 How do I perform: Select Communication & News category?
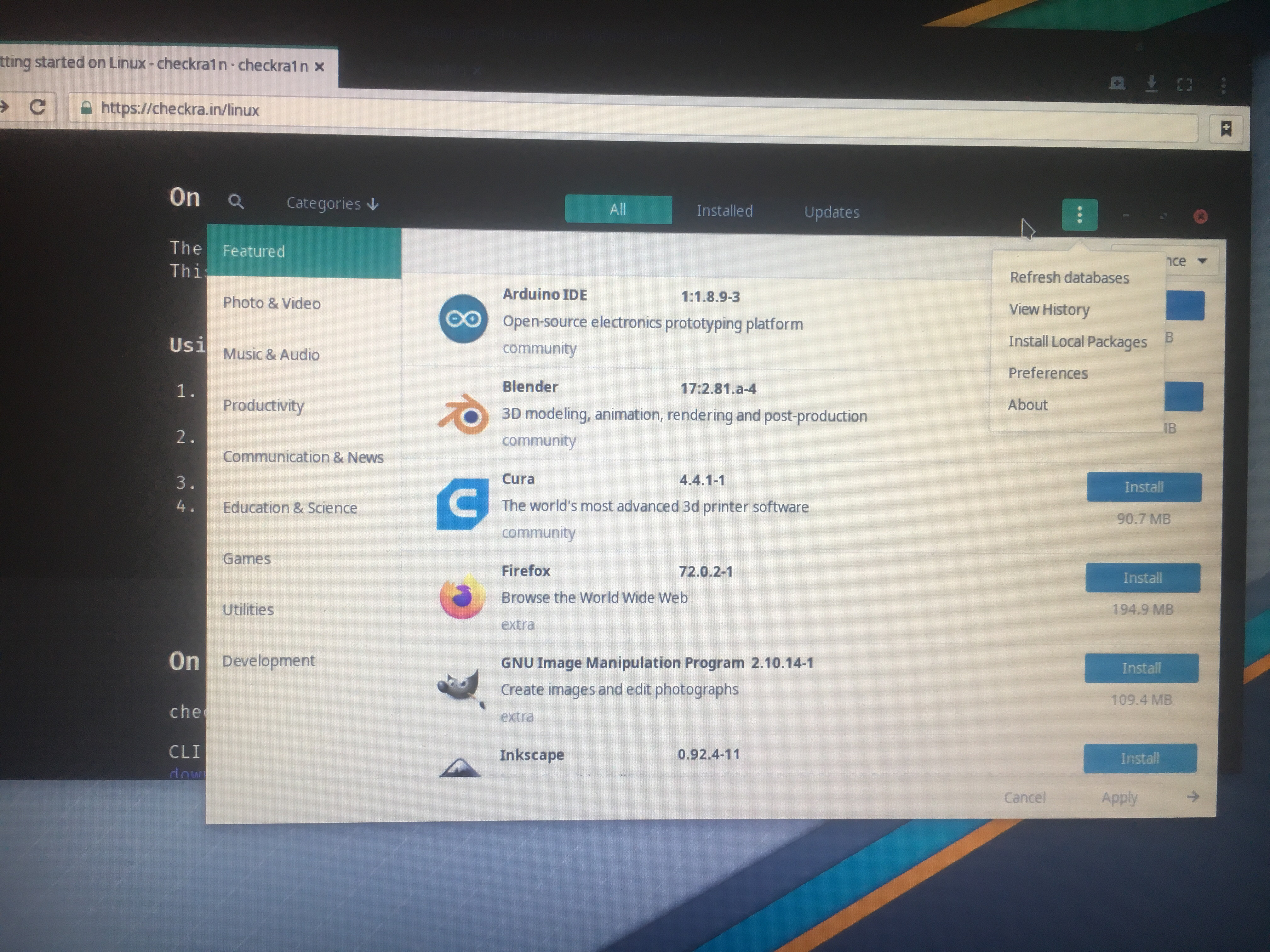tap(304, 457)
